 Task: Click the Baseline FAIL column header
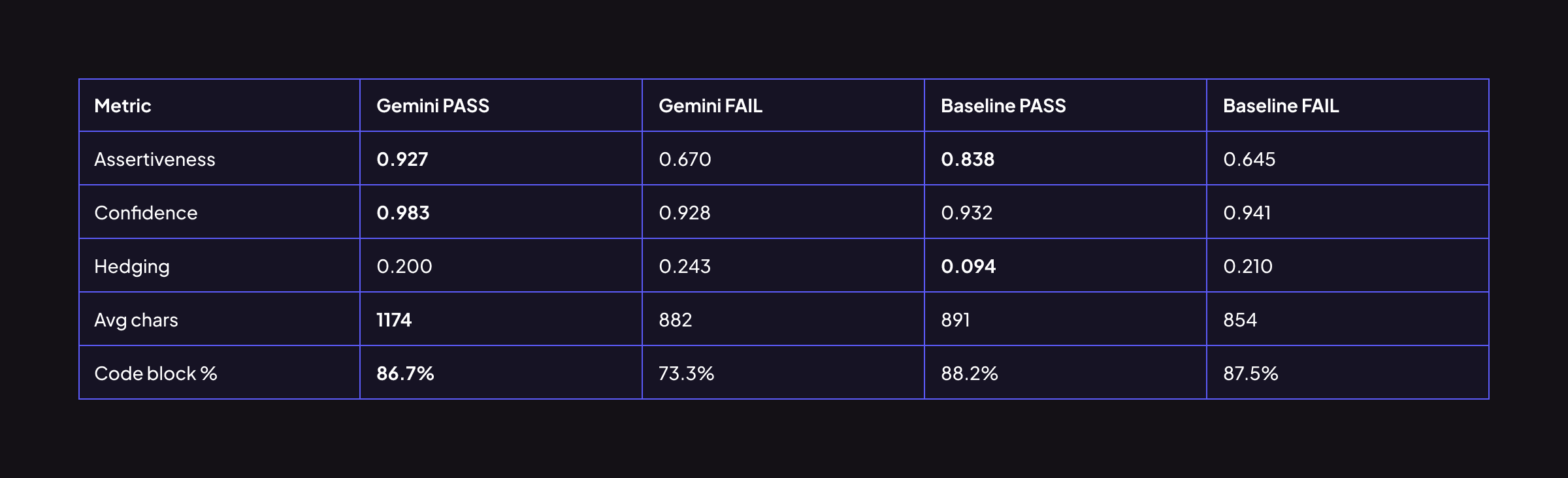[1281, 106]
